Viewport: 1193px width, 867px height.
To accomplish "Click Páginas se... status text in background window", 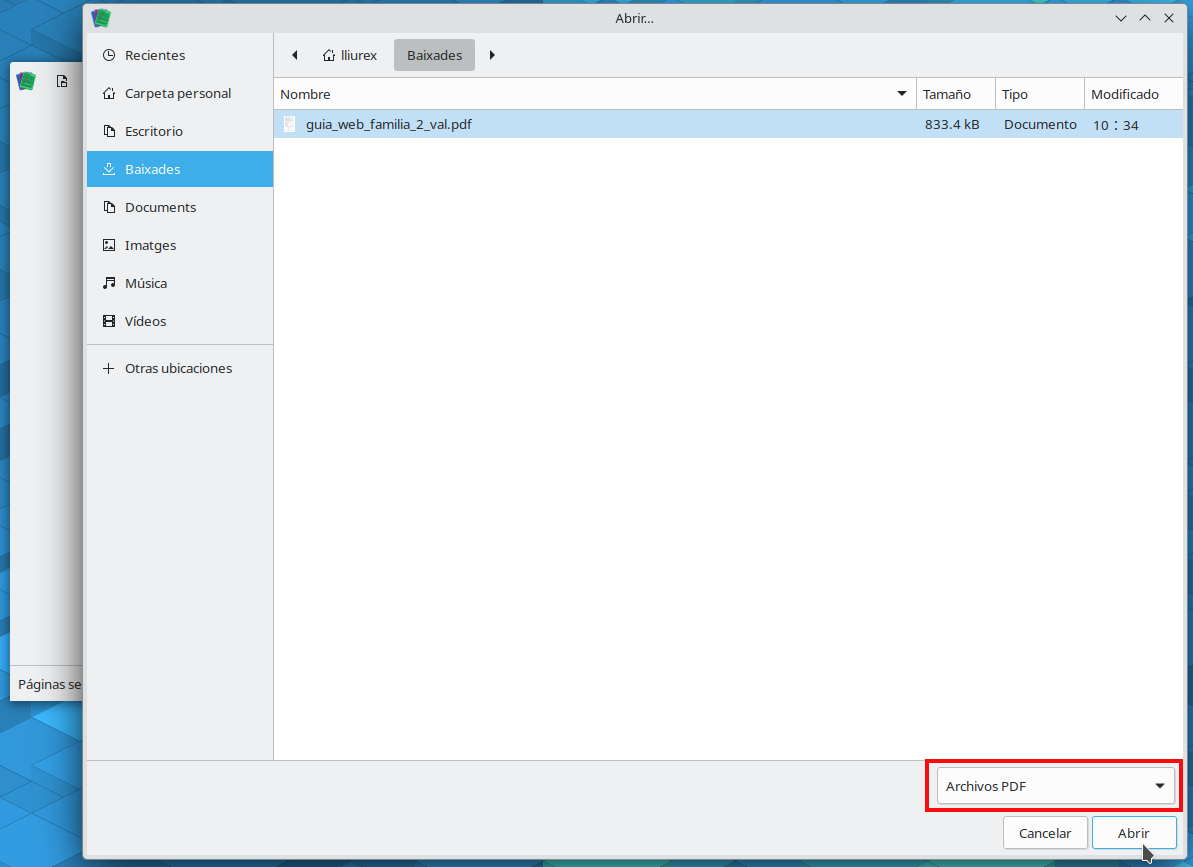I will coord(49,684).
